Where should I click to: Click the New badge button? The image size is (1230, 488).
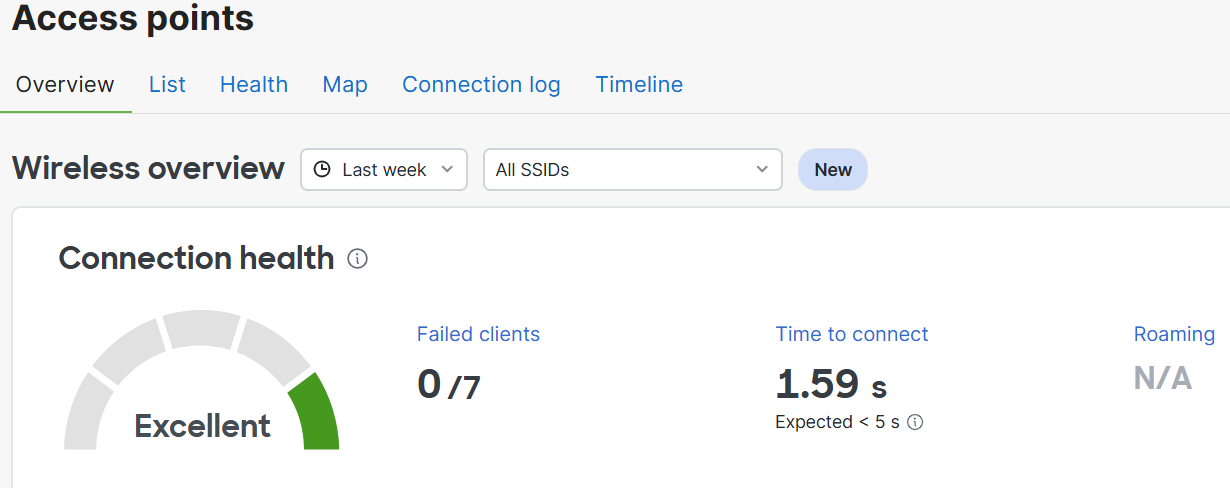(833, 170)
